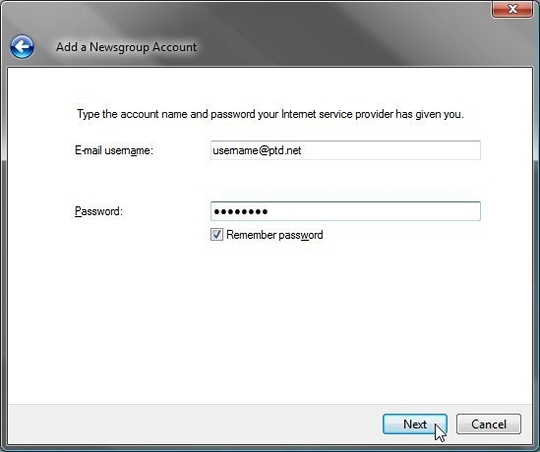
Task: Close the dialog with the red X
Action: (x=512, y=9)
